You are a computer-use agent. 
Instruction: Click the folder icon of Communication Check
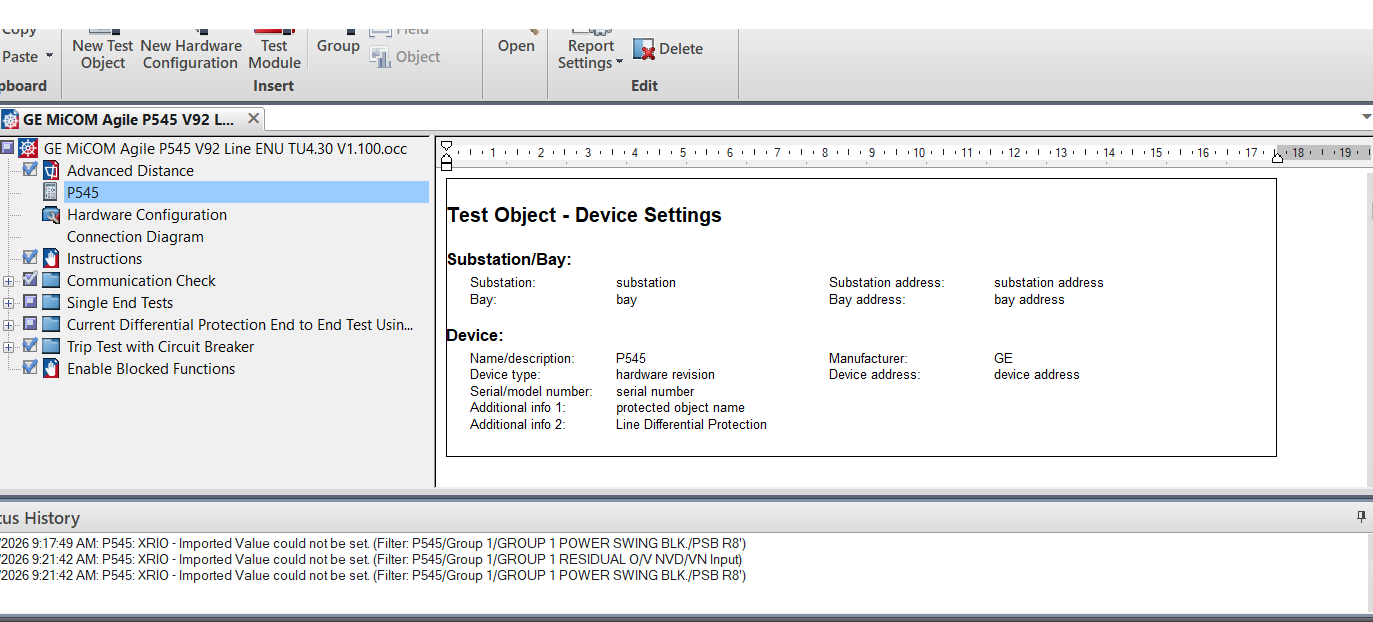coord(50,280)
